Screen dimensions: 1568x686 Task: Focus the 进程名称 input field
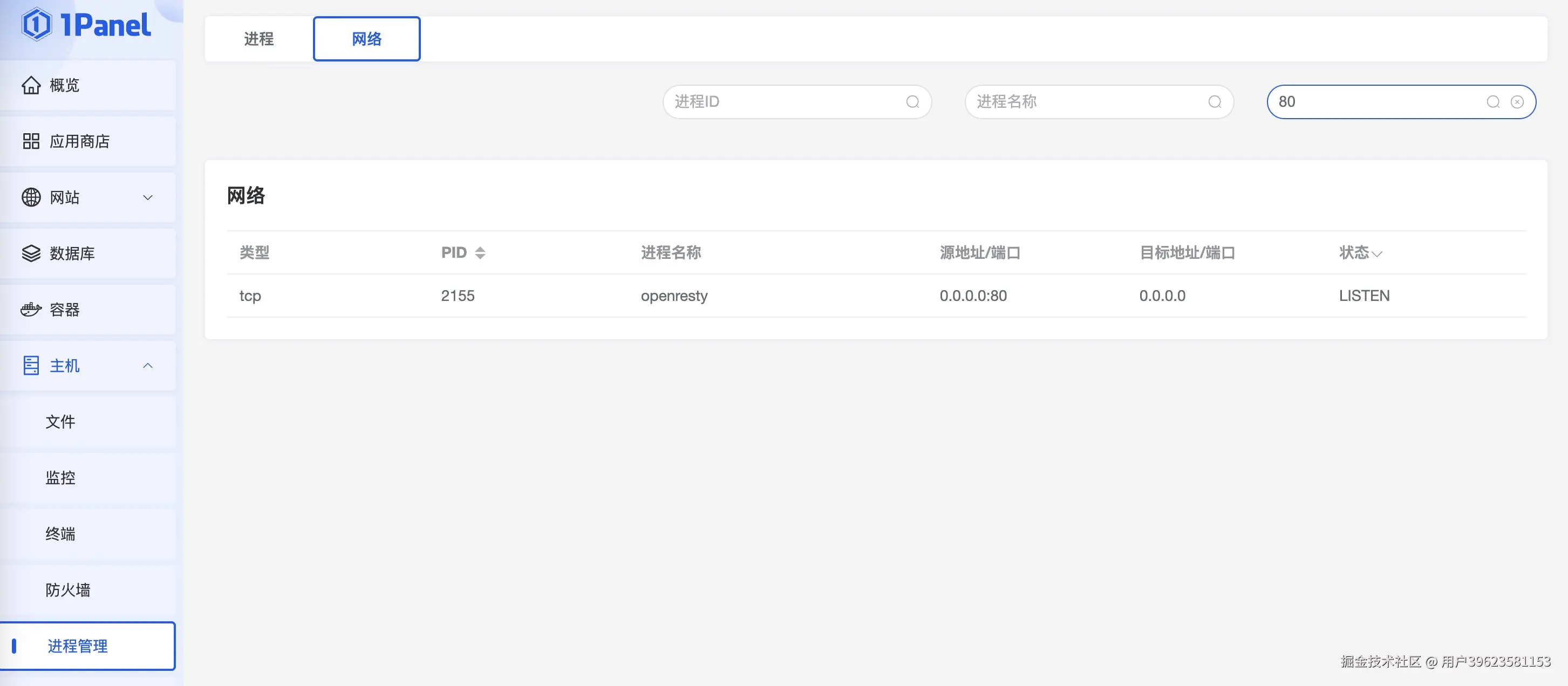tap(1083, 101)
